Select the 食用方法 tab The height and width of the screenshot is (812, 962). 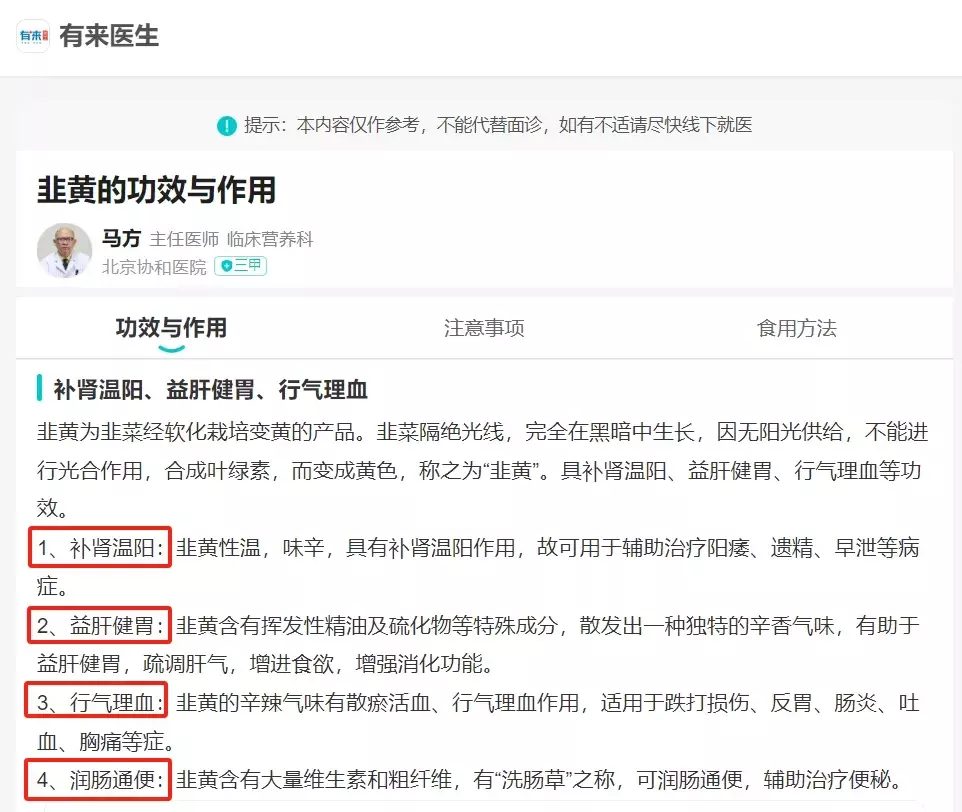point(796,328)
